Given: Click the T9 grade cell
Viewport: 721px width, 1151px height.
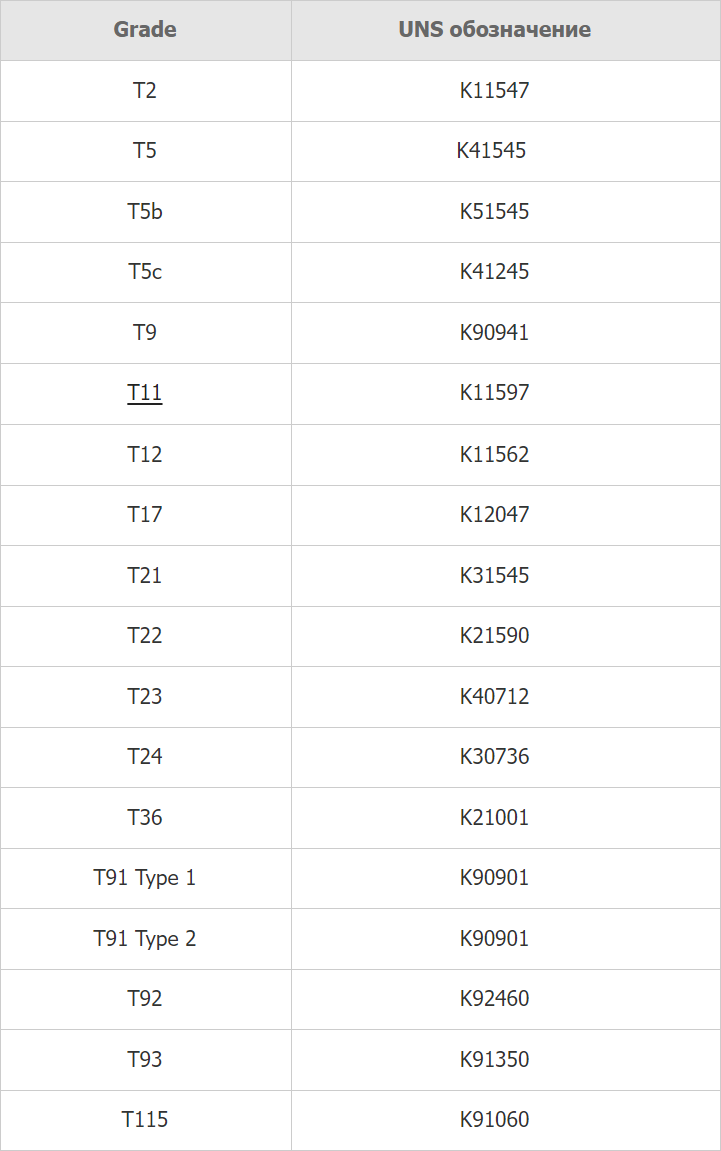Looking at the screenshot, I should coord(145,333).
